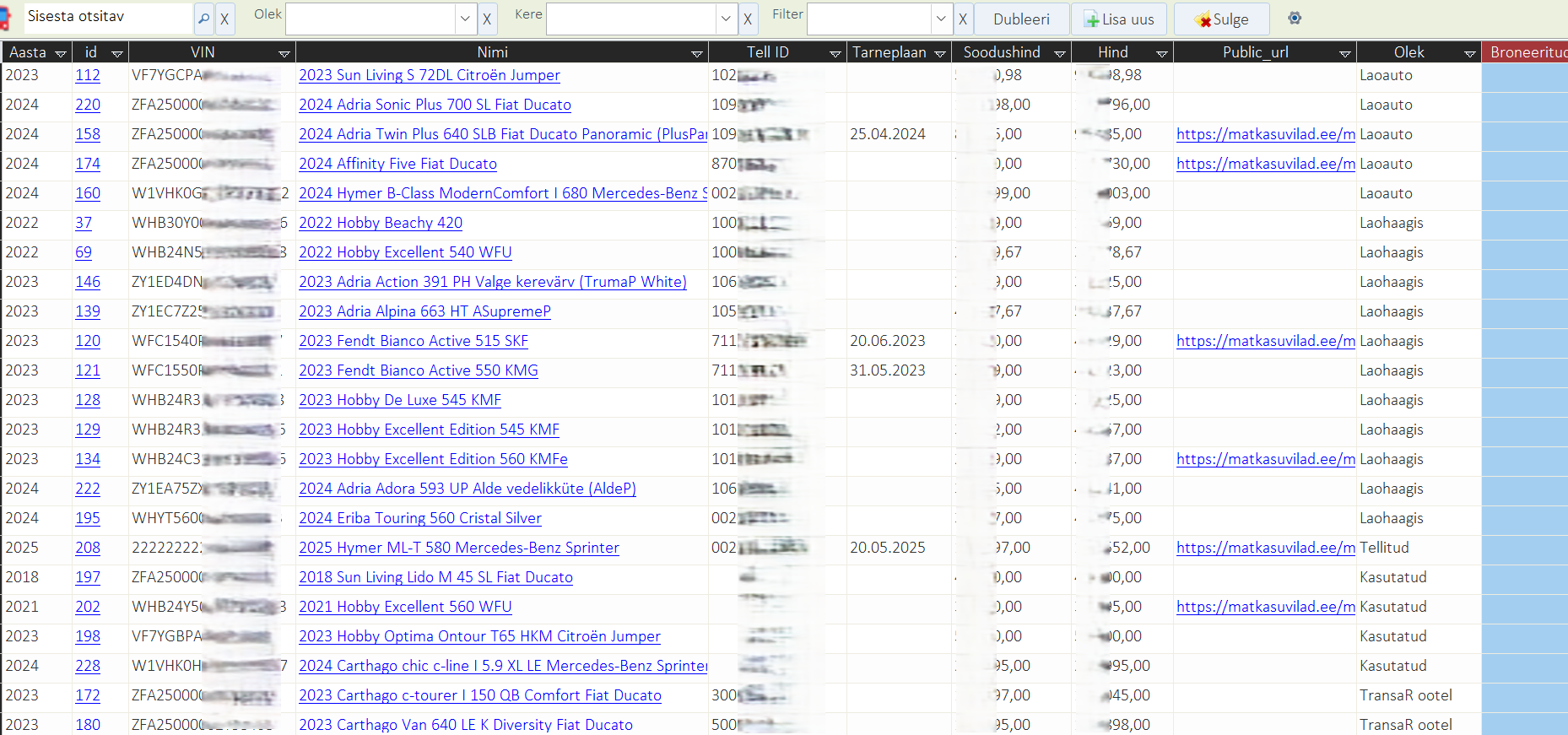Open 2023 Fendt Bianco Active 550 KMG
The width and height of the screenshot is (1568, 735).
pos(419,370)
